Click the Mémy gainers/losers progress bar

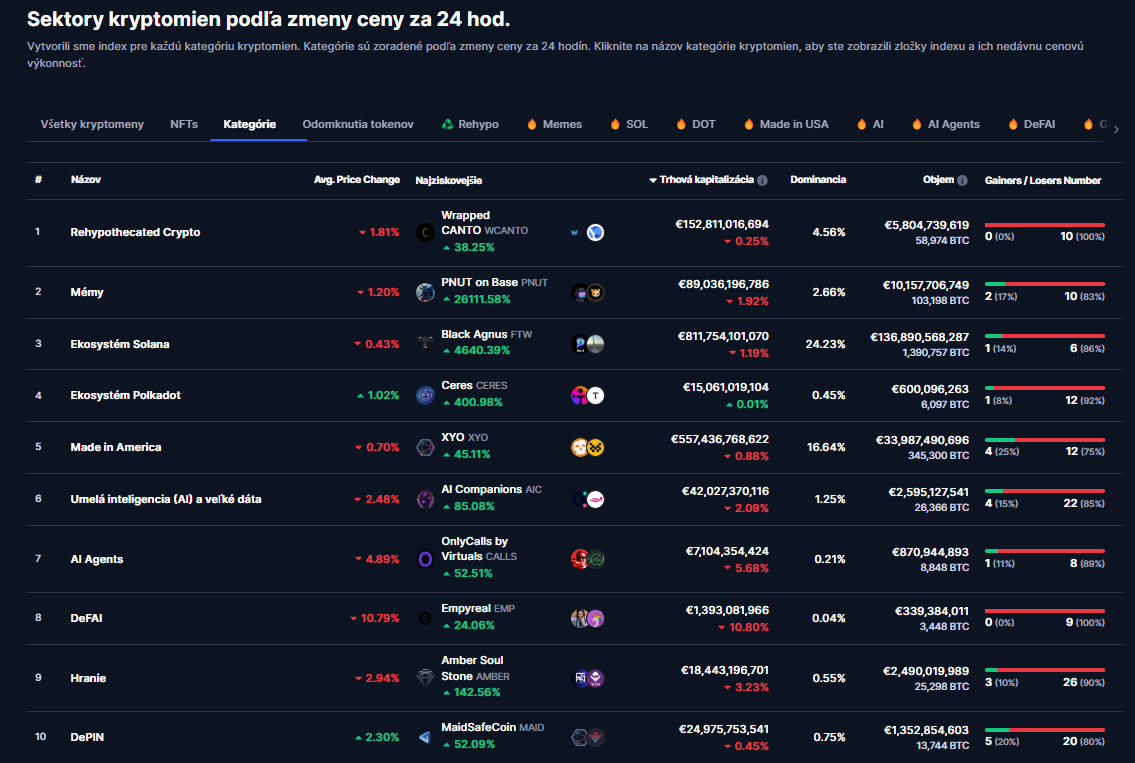pos(1044,284)
